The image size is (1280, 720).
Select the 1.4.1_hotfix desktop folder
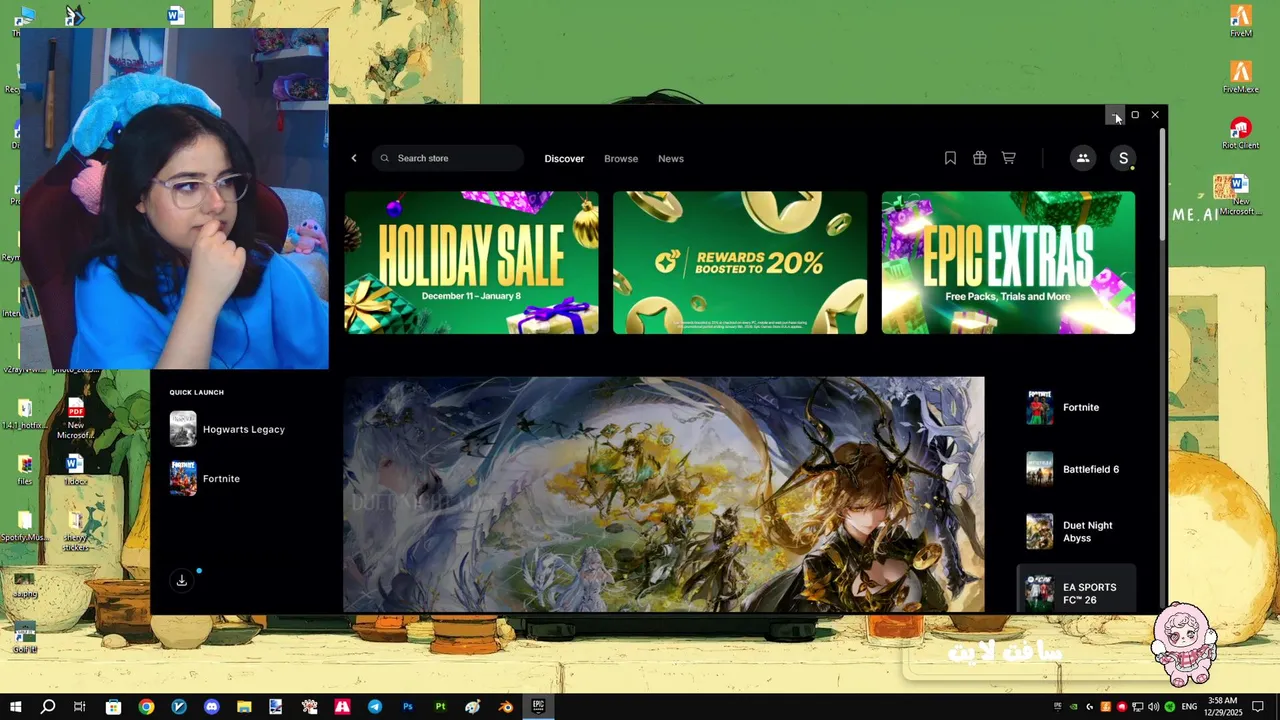coord(25,415)
